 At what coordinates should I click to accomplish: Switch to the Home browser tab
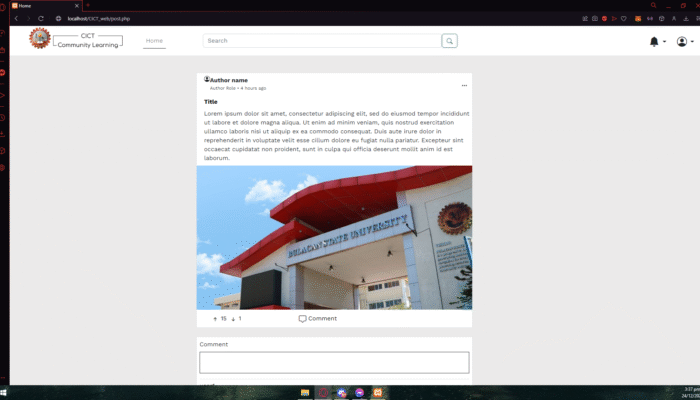point(45,6)
